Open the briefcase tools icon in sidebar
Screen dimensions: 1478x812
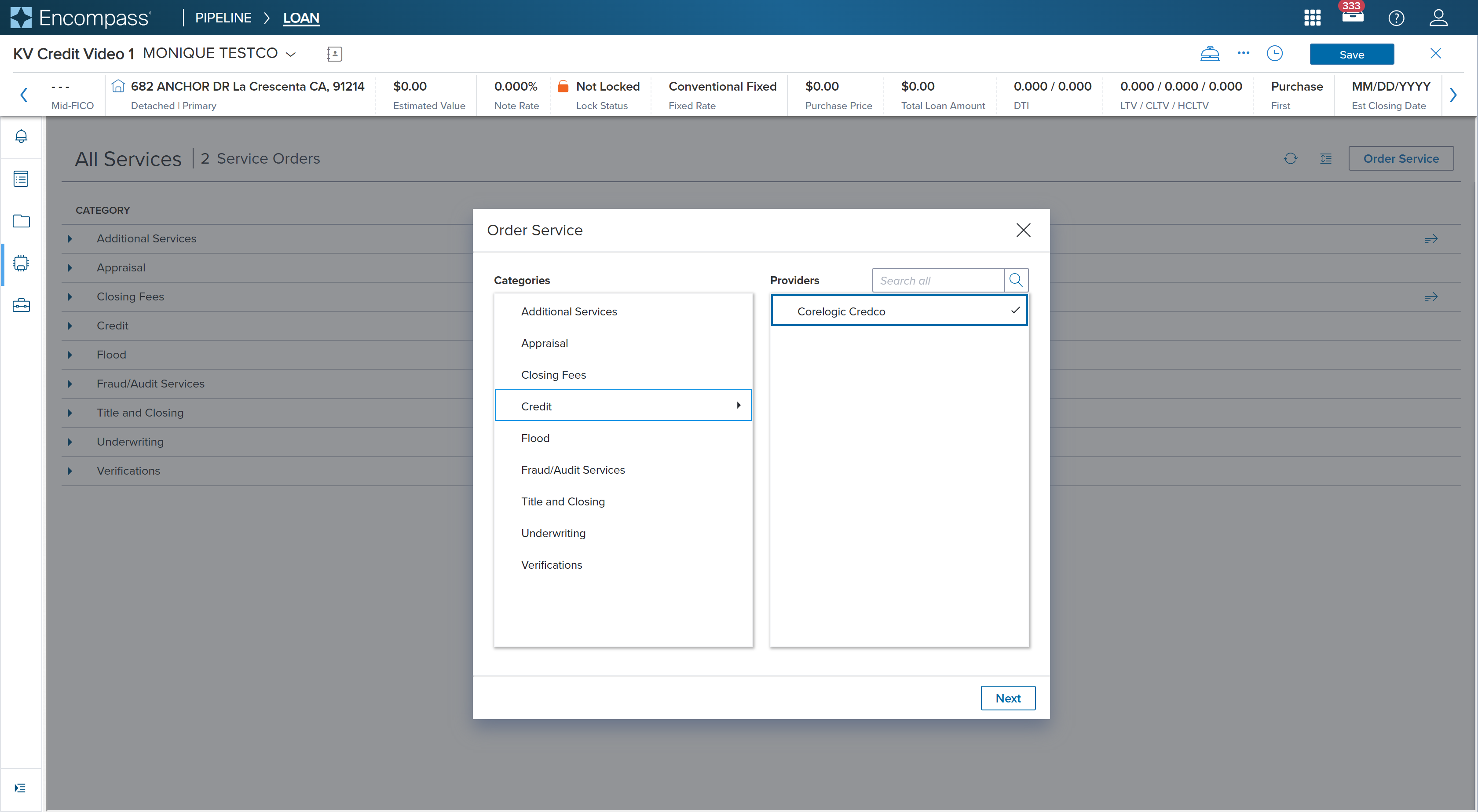(x=21, y=305)
